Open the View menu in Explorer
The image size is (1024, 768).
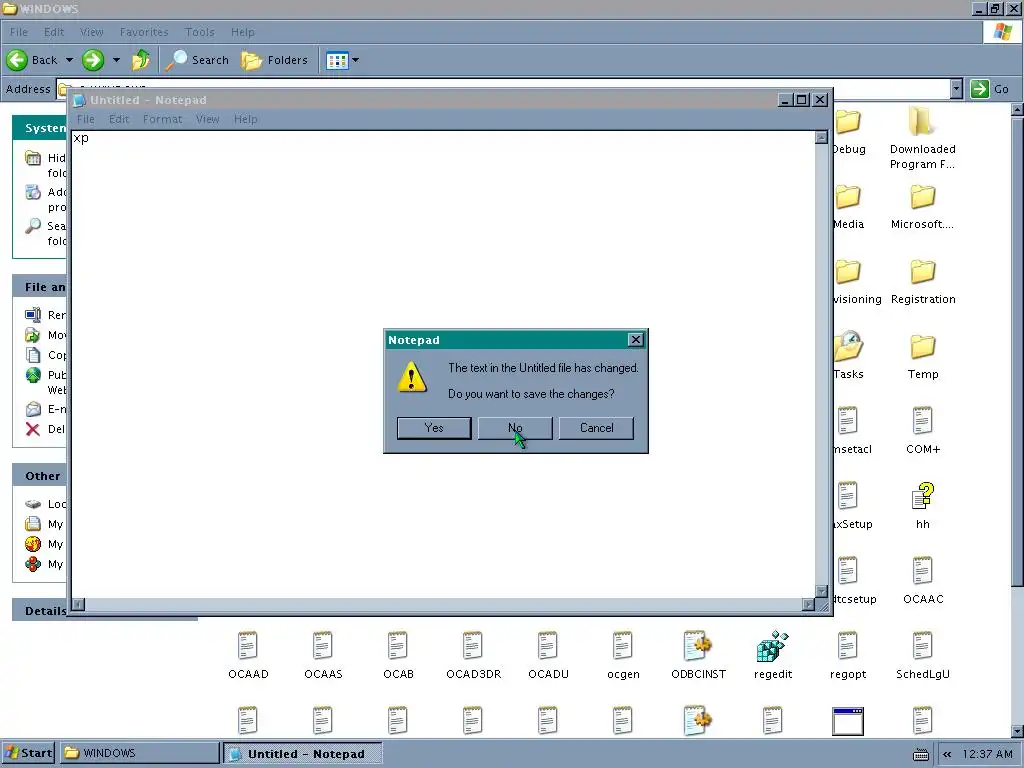[91, 32]
